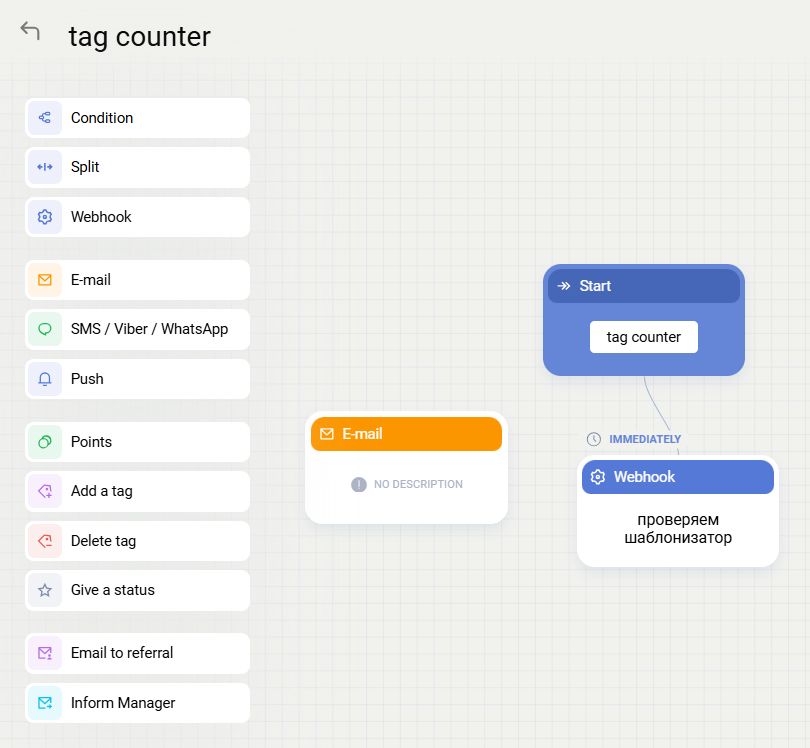Select the Start node header
Viewport: 810px width, 748px height.
(643, 286)
